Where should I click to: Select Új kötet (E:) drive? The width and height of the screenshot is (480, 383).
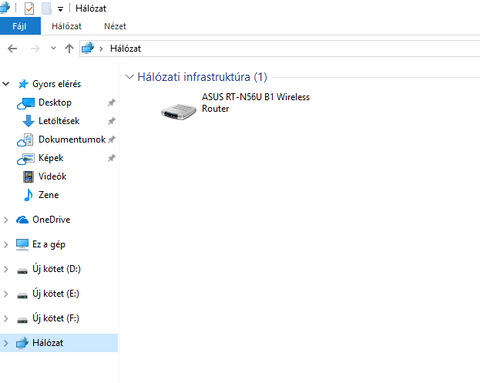click(x=56, y=294)
